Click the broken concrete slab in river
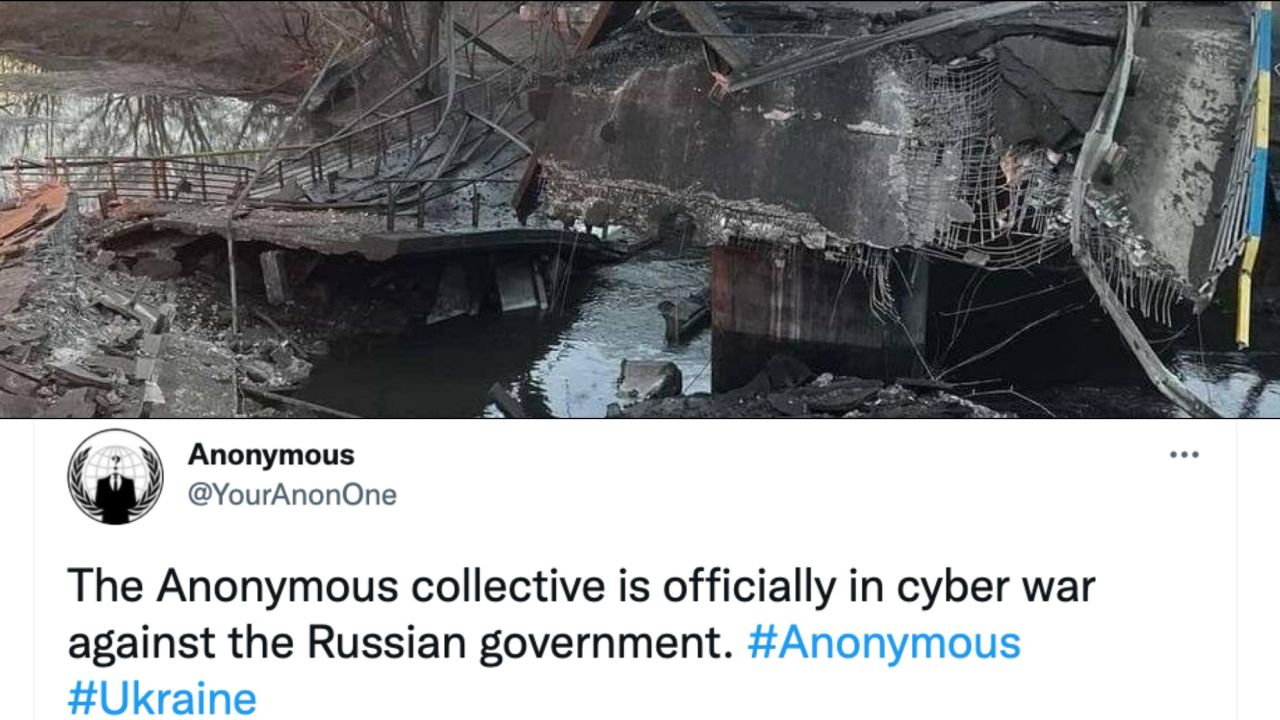Image resolution: width=1280 pixels, height=720 pixels. tap(649, 379)
